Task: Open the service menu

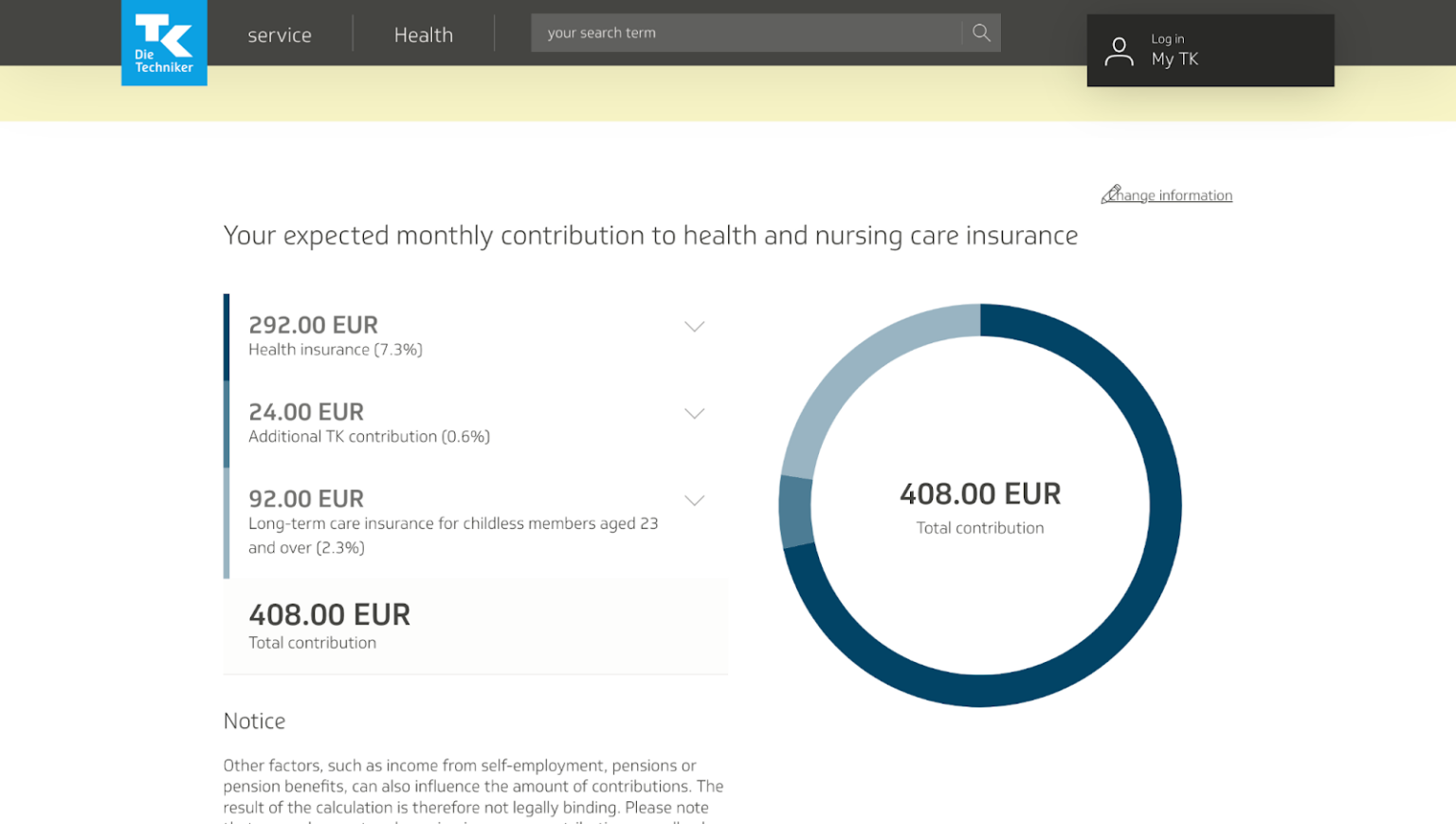Action: (279, 34)
